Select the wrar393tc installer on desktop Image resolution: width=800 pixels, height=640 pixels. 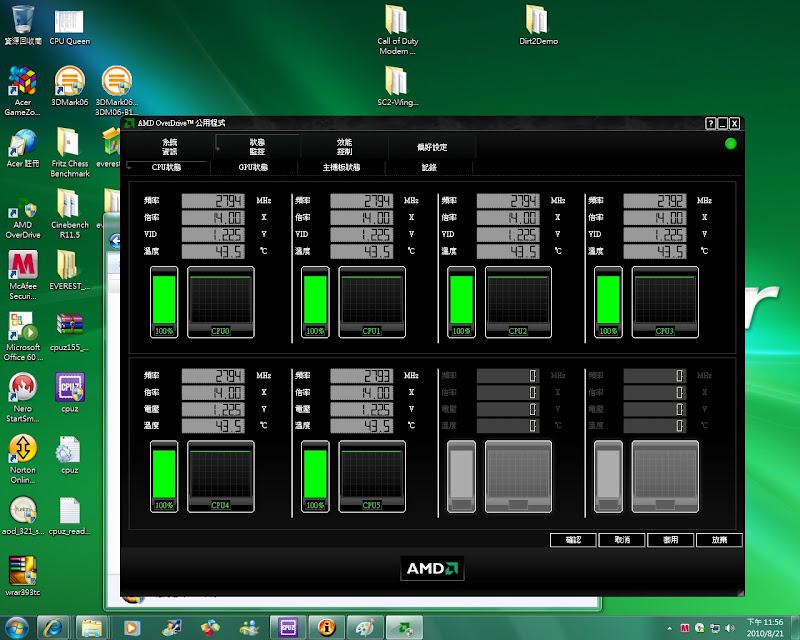22,576
